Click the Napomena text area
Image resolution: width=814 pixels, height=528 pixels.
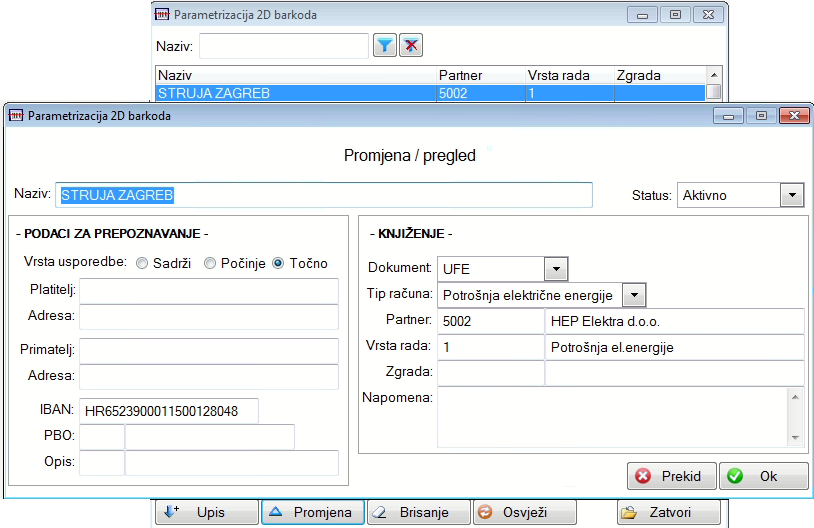[613, 417]
